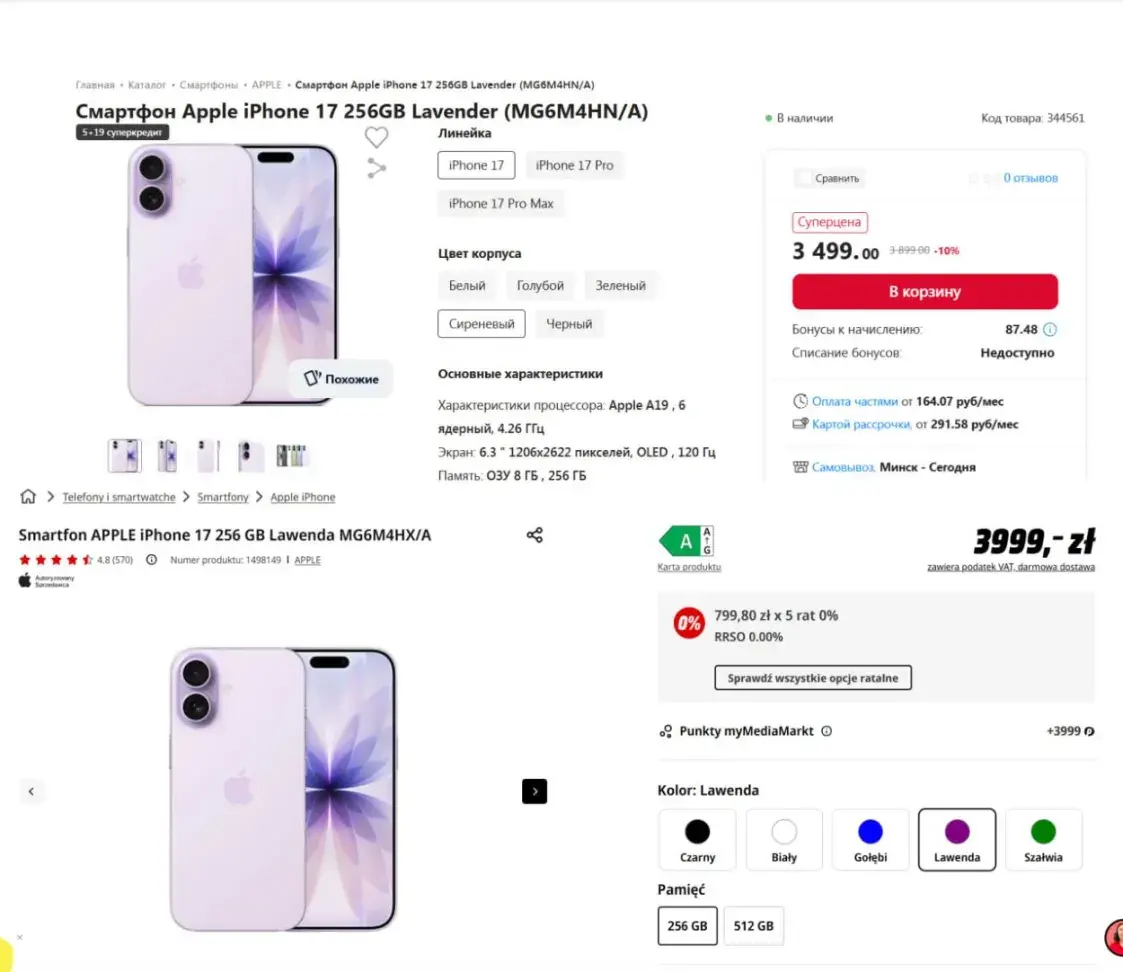This screenshot has height=972, width=1123.
Task: Select the 512 GB memory option
Action: 754,926
